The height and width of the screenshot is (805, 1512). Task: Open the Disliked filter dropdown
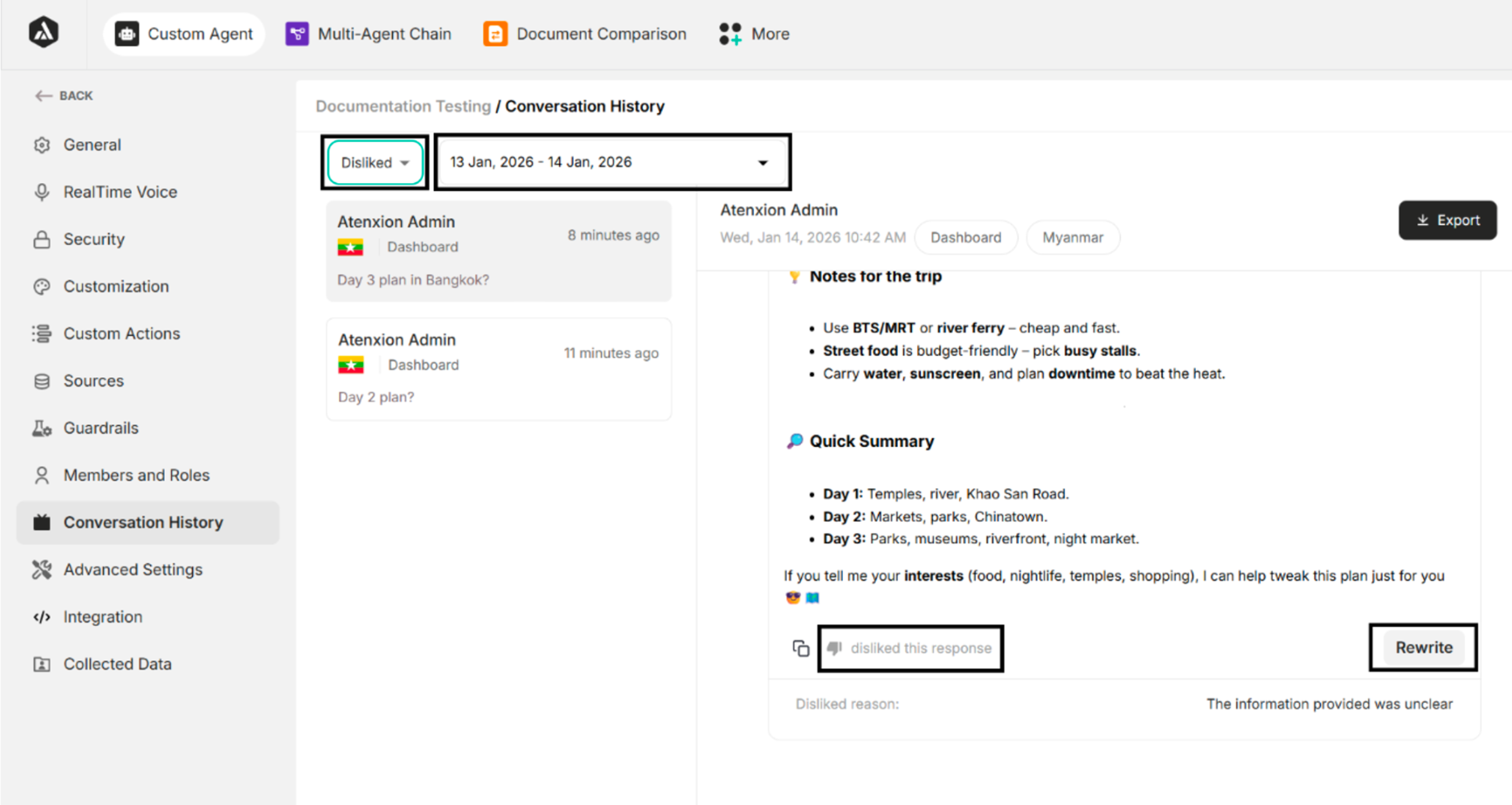374,163
